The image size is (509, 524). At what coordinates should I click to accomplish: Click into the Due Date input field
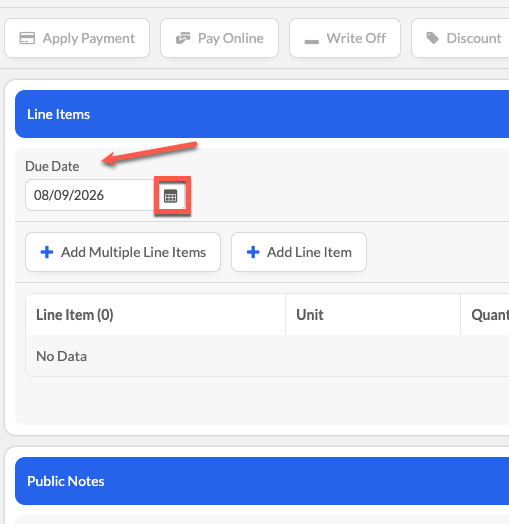tap(90, 195)
